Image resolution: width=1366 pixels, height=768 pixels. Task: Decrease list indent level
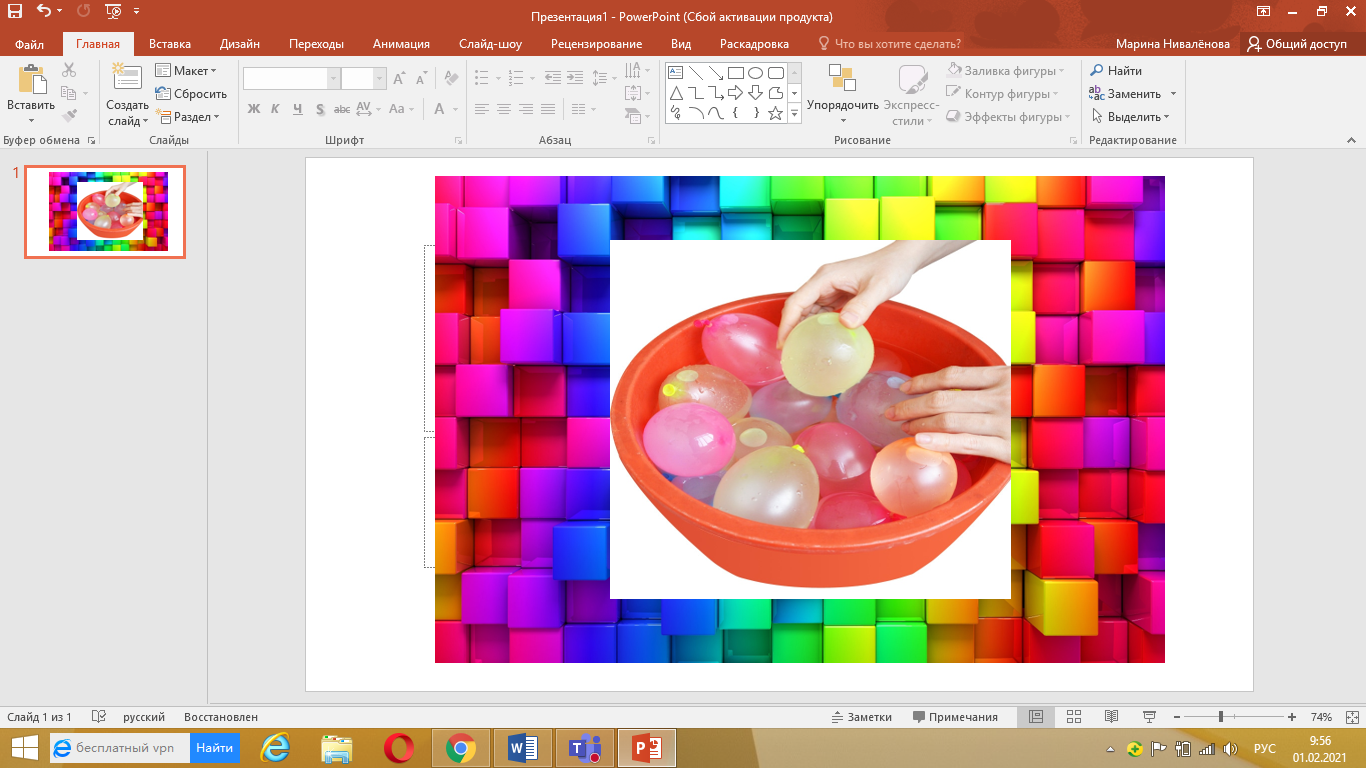click(551, 78)
